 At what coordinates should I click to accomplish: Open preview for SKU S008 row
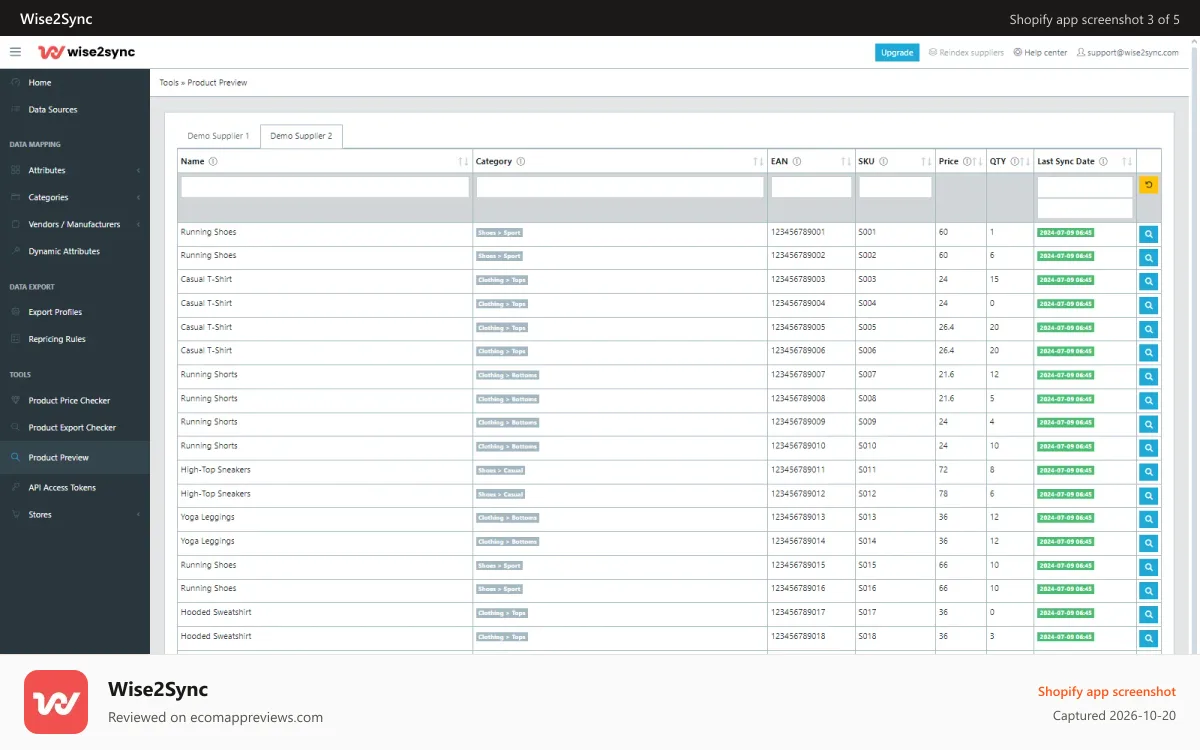coord(1149,401)
